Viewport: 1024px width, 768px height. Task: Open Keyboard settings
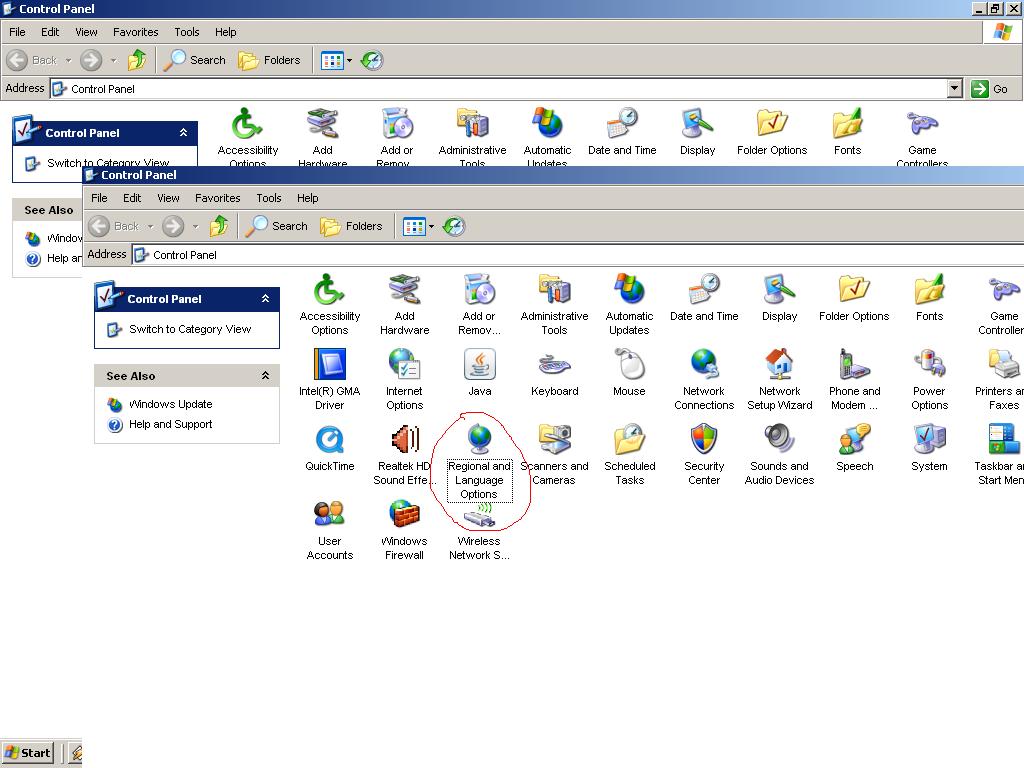pyautogui.click(x=554, y=373)
